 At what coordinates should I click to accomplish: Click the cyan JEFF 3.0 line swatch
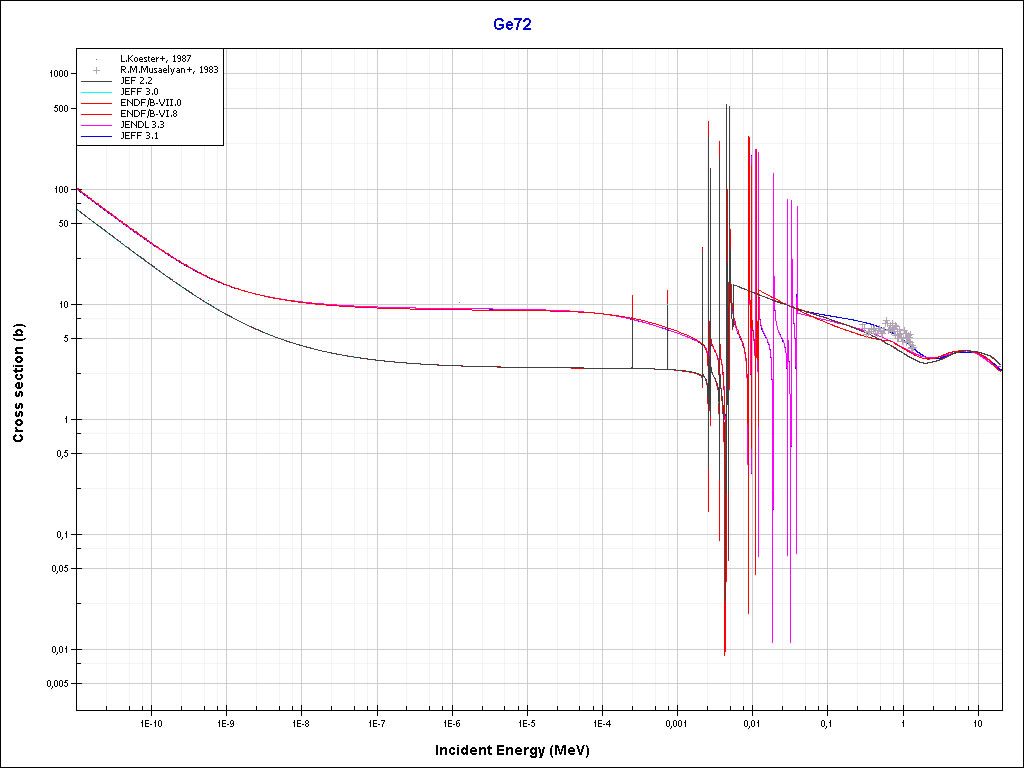coord(95,92)
